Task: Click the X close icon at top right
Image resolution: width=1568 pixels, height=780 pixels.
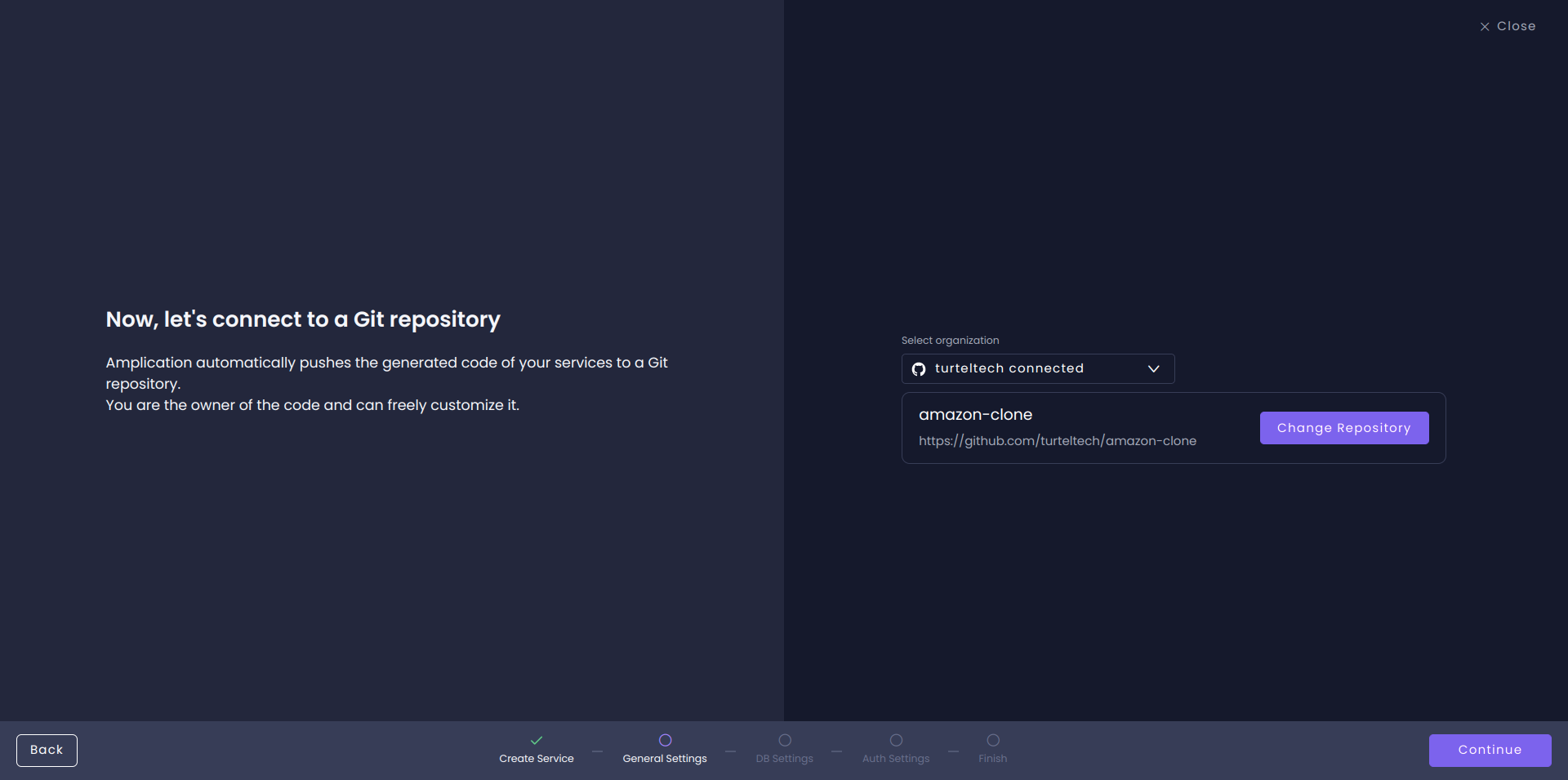Action: (1484, 26)
